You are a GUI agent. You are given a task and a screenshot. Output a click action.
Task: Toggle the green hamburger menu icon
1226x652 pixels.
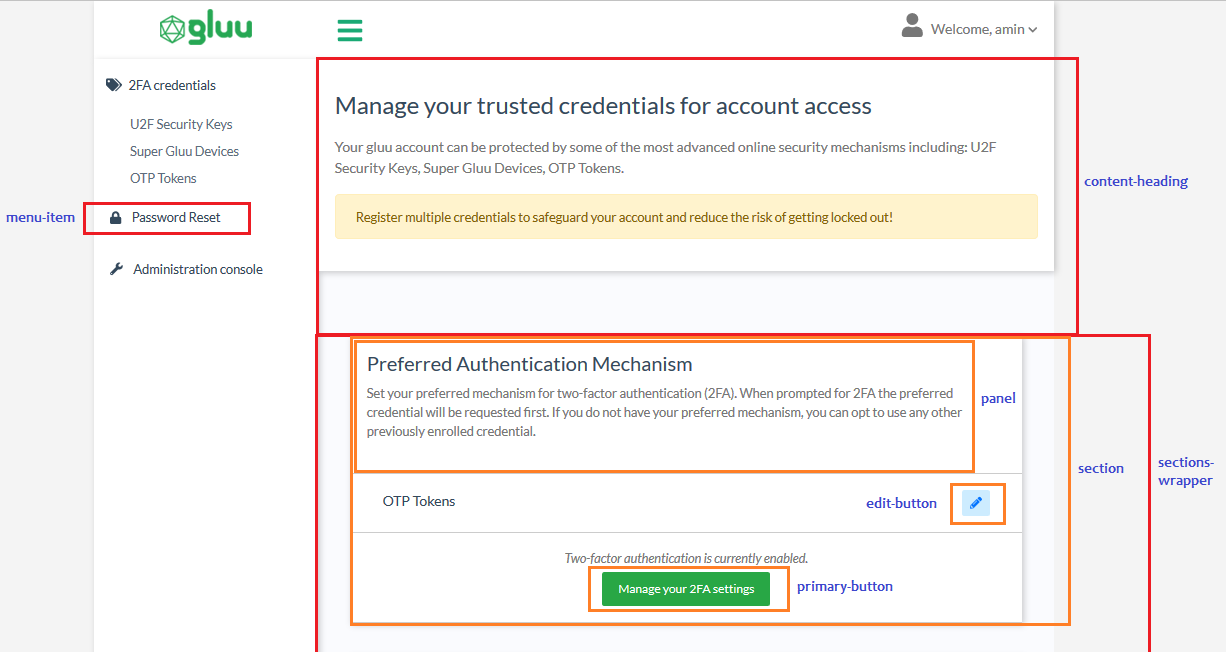point(349,30)
